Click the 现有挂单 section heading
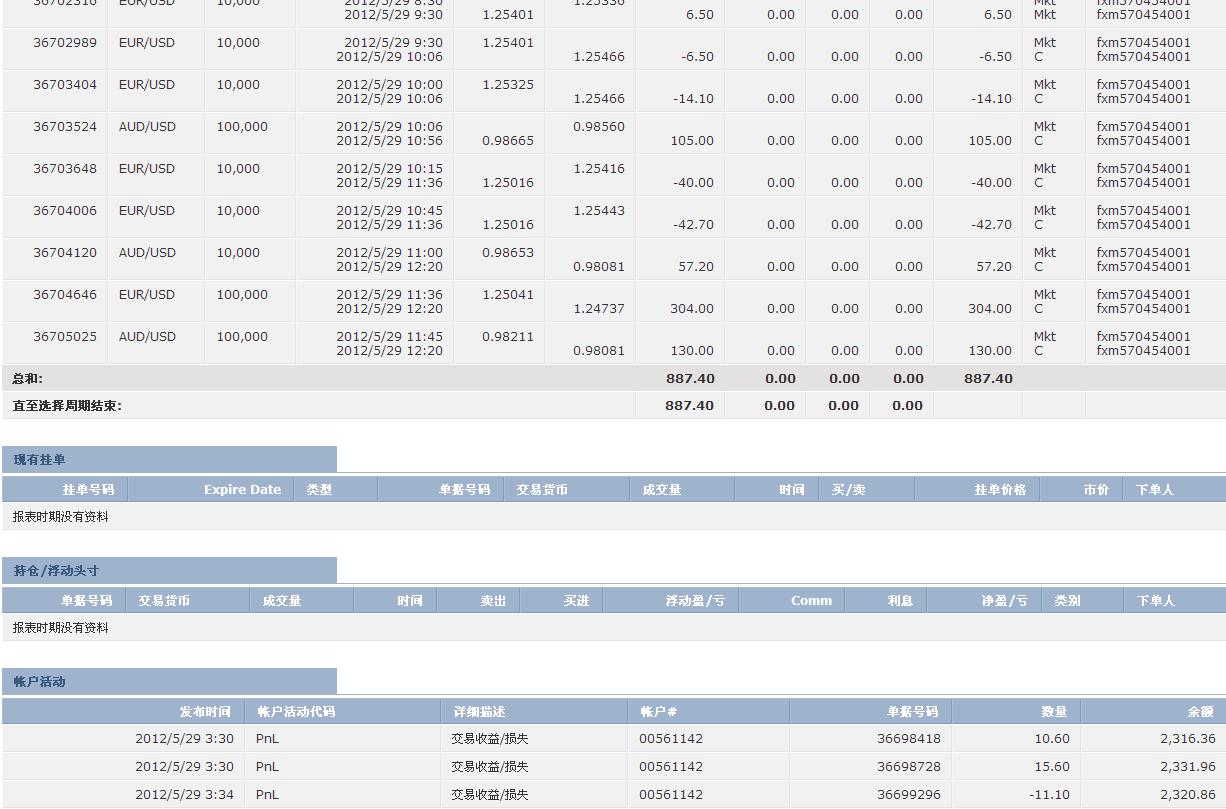This screenshot has height=809, width=1226. (40, 460)
